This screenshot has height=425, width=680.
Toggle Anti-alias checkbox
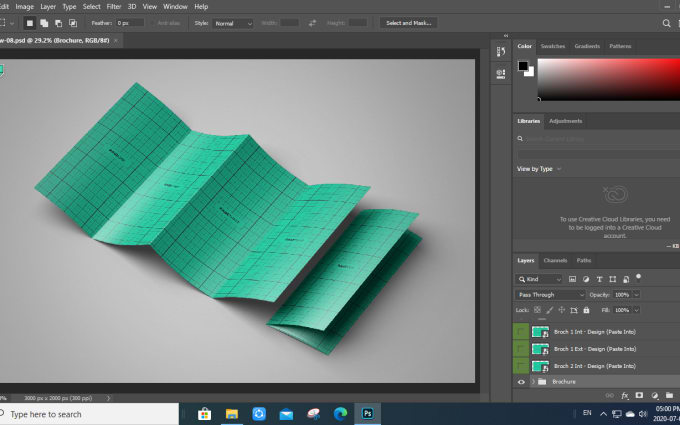pyautogui.click(x=153, y=23)
